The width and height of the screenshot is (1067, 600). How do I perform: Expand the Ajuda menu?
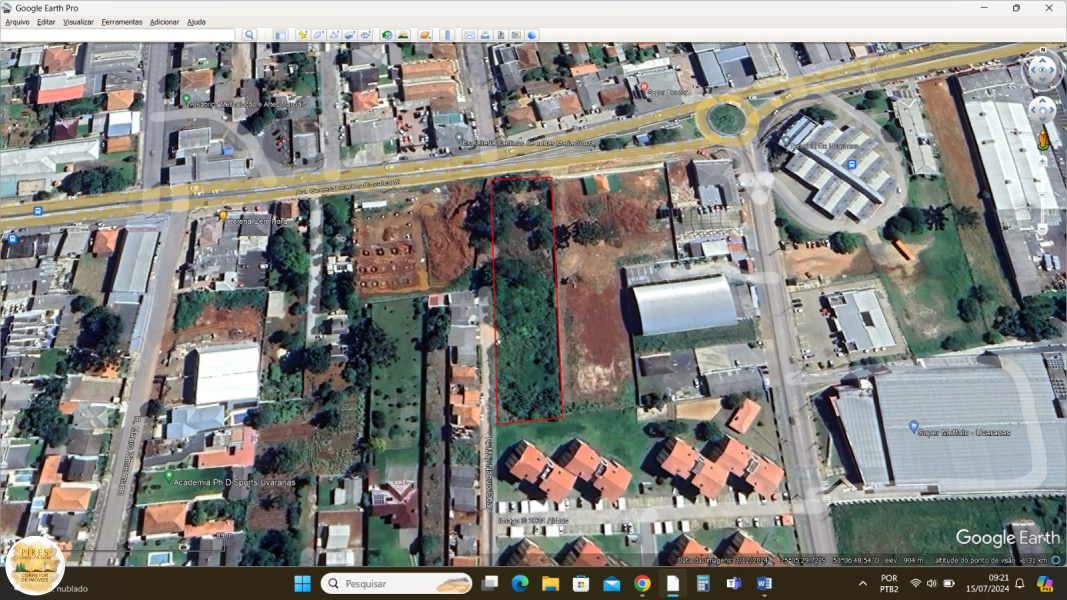tap(196, 21)
